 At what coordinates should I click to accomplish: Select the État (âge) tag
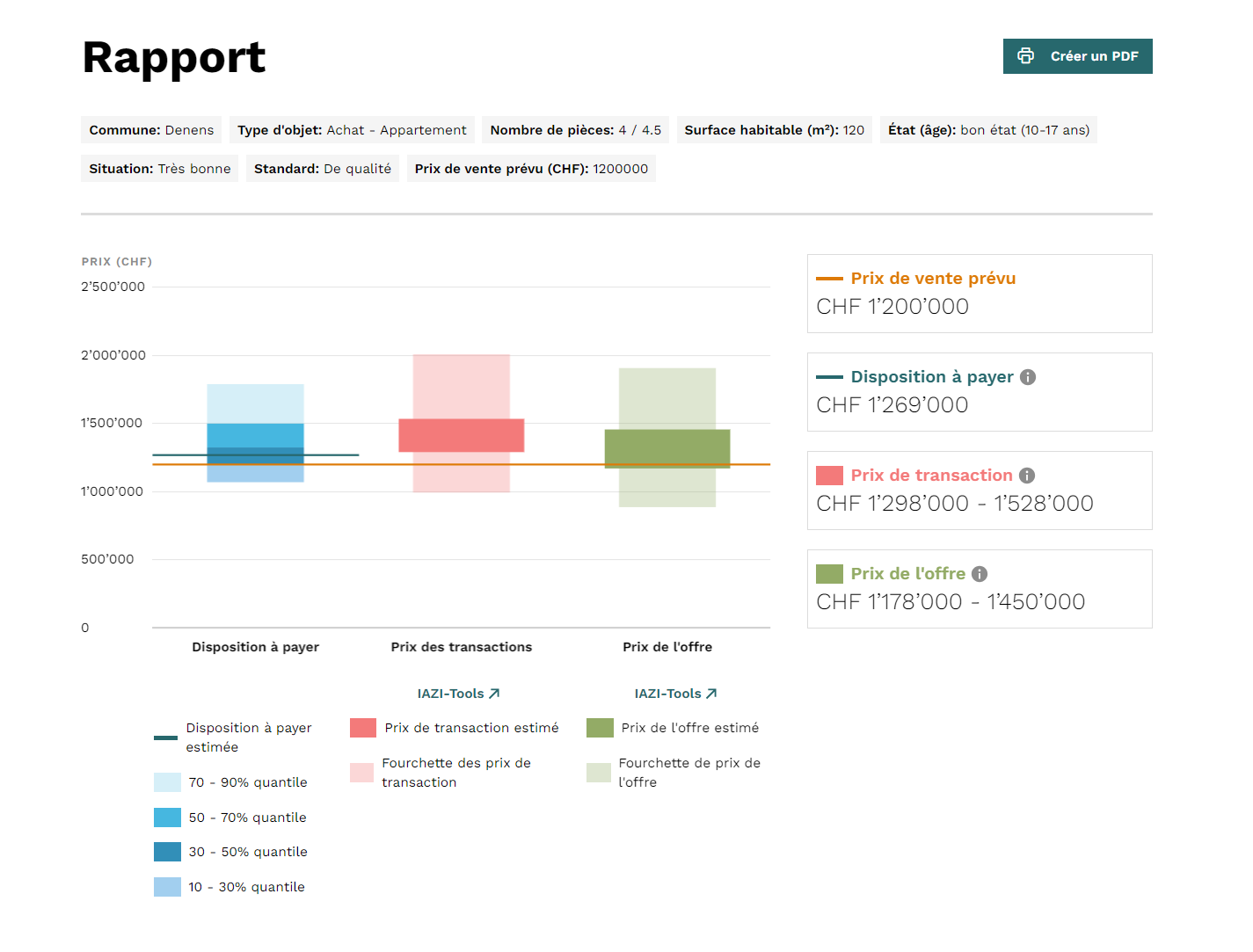988,130
